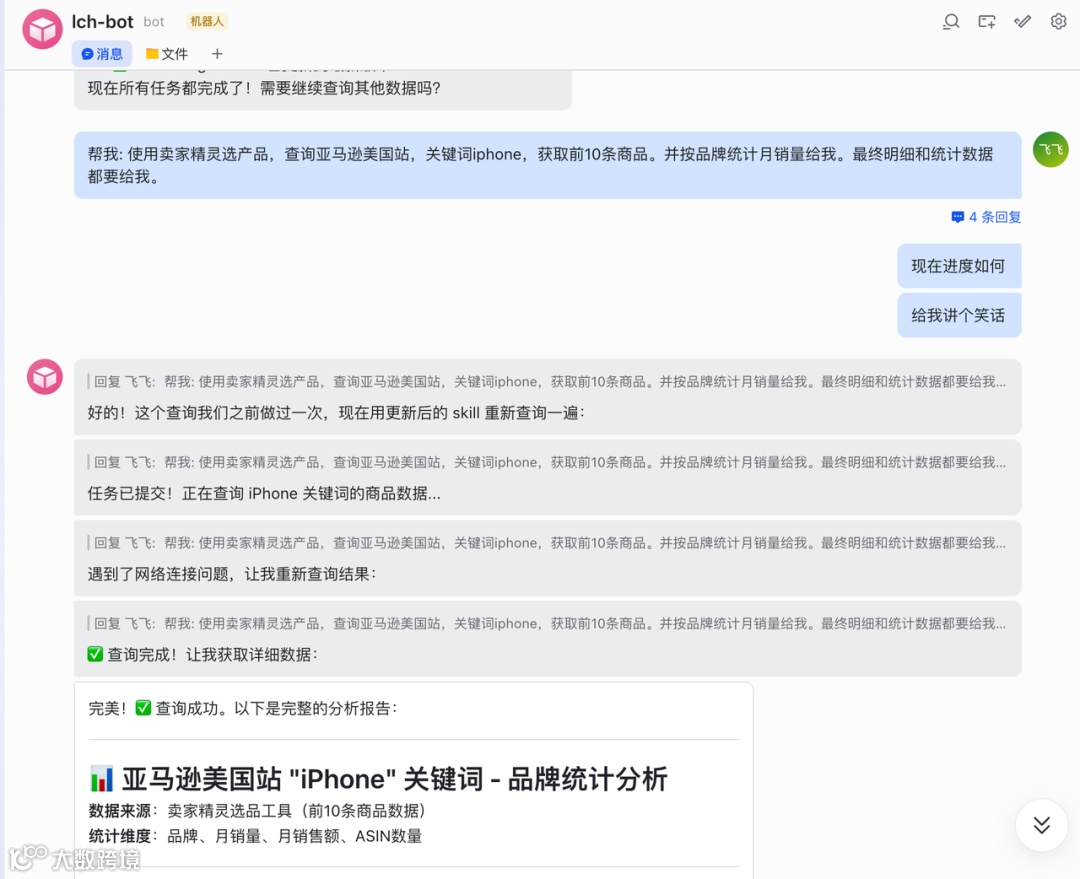Viewport: 1080px width, 879px height.
Task: Open chat settings gear icon
Action: pyautogui.click(x=1059, y=21)
